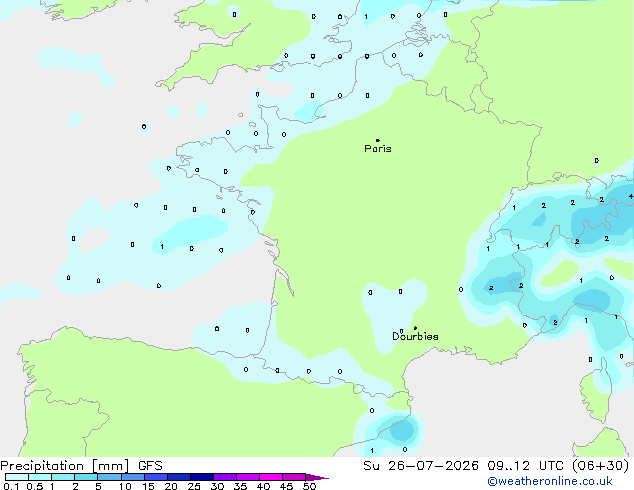634x490 pixels.
Task: Pick the 35 mm legend color swatch
Action: tap(248, 477)
